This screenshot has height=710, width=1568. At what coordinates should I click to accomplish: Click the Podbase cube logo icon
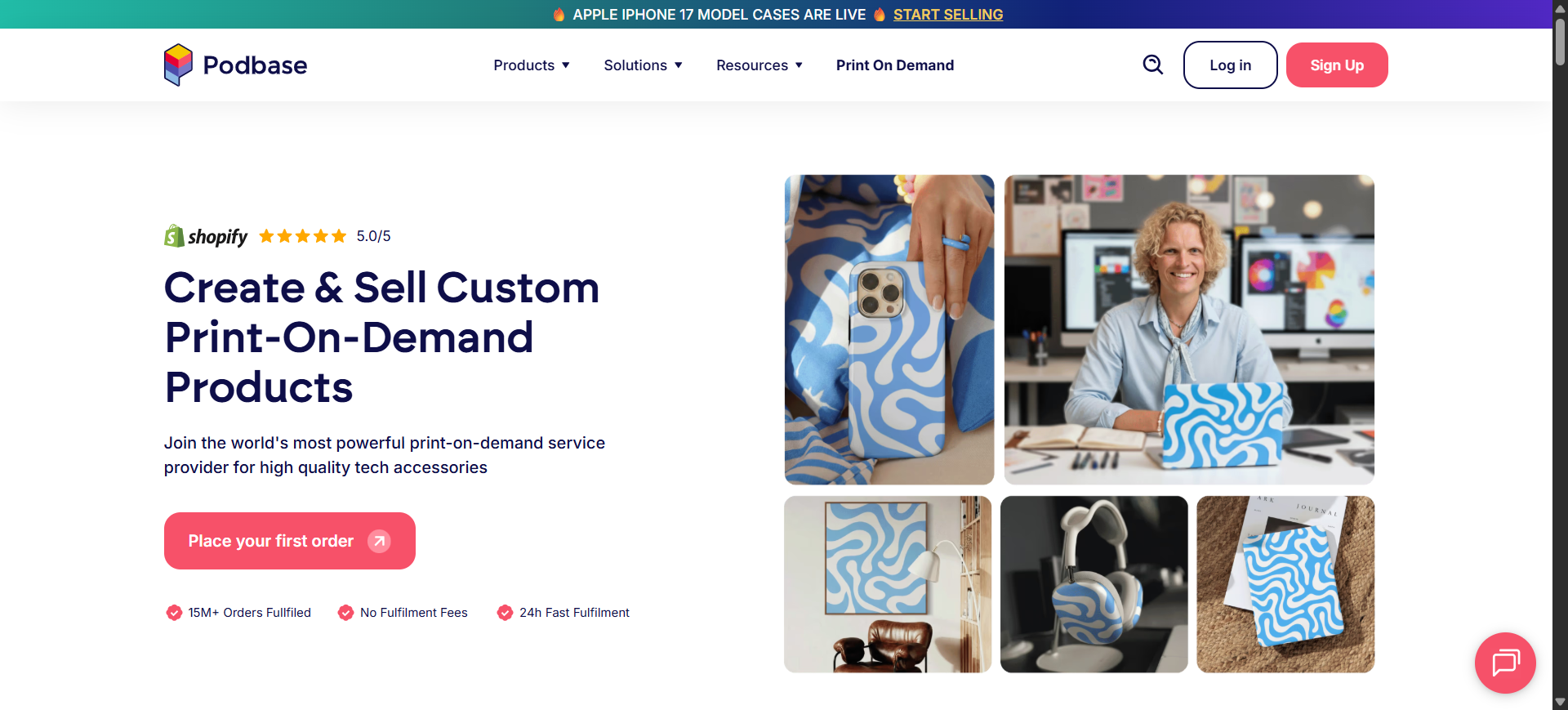click(x=178, y=65)
